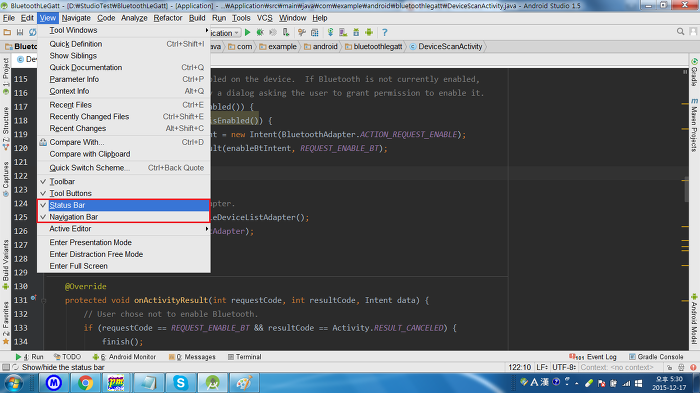Select Enter Presentation Mode
The image size is (700, 393).
tap(124, 242)
